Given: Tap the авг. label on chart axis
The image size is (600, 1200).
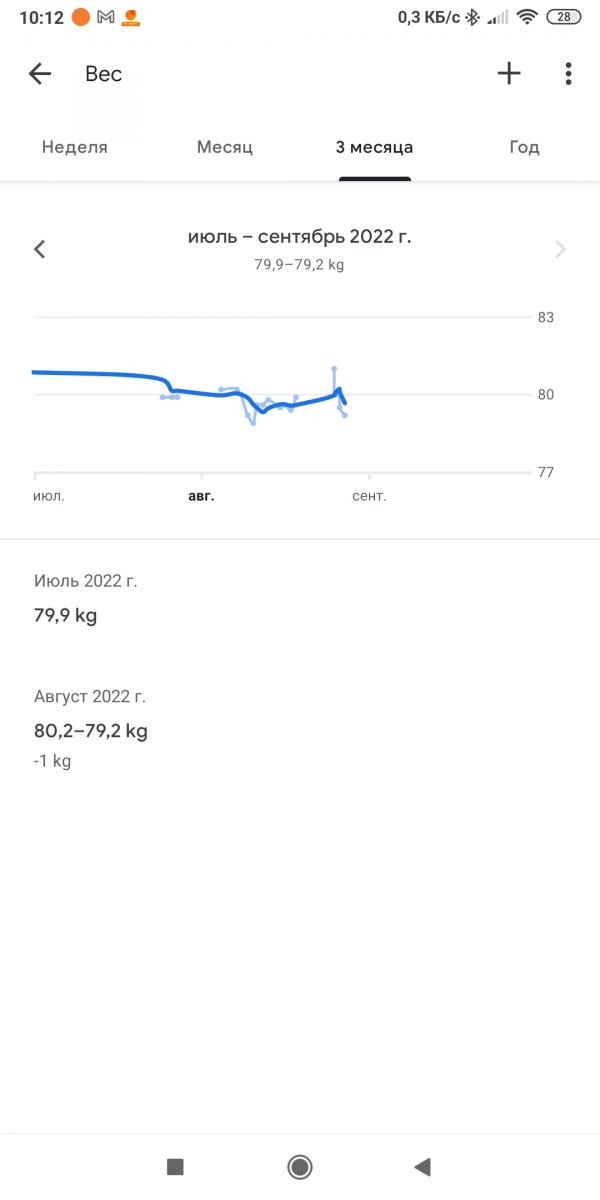Looking at the screenshot, I should tap(201, 495).
